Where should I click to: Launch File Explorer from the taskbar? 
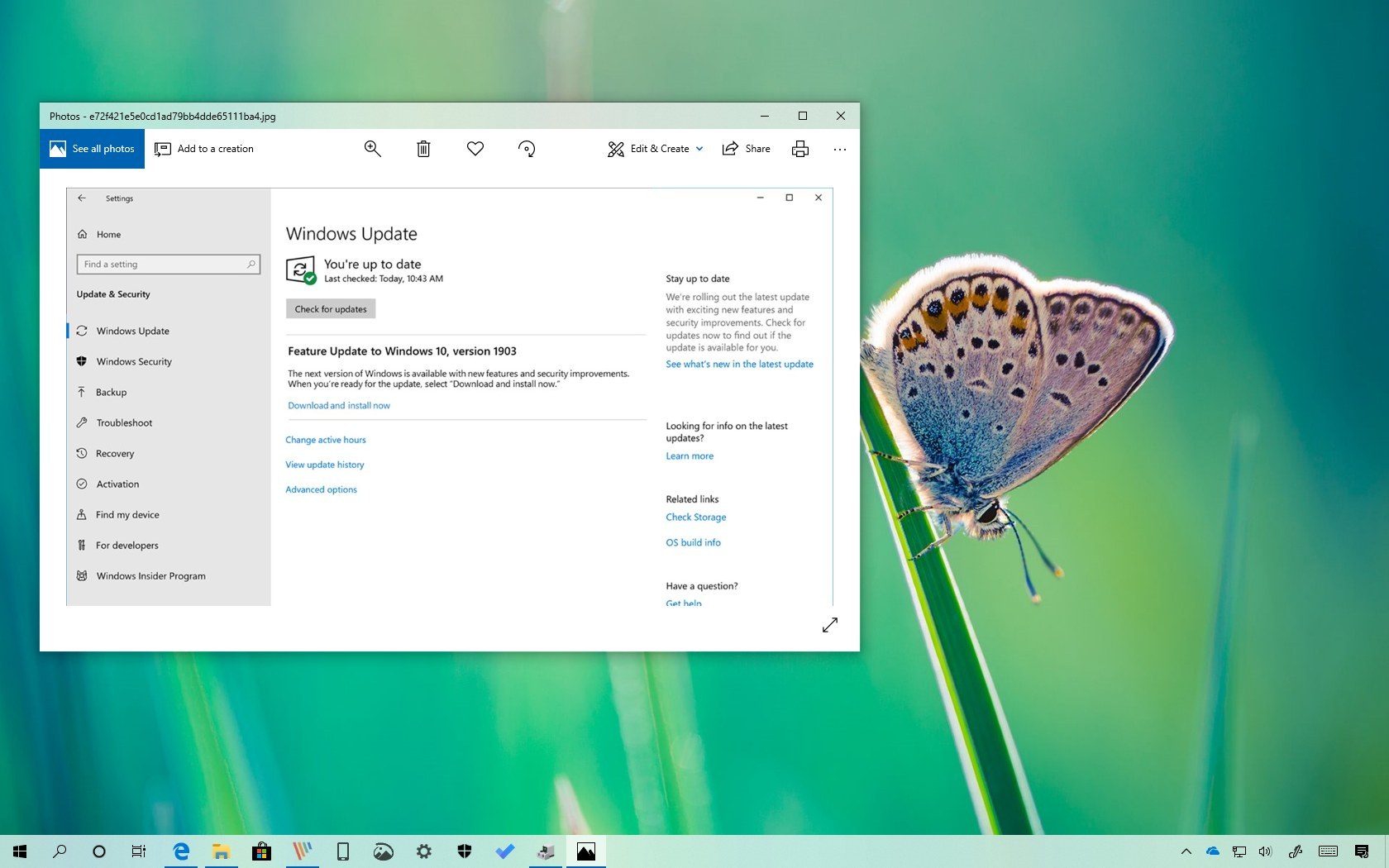pyautogui.click(x=221, y=851)
